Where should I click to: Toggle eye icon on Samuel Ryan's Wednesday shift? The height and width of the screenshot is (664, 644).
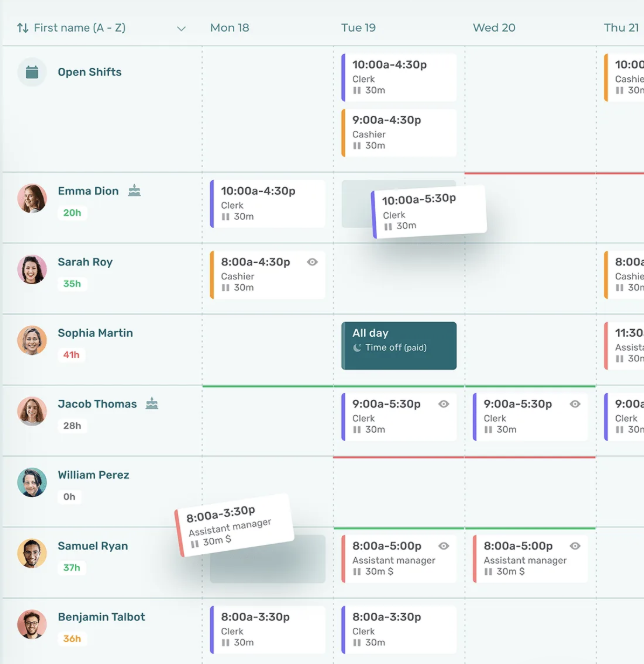[x=575, y=546]
